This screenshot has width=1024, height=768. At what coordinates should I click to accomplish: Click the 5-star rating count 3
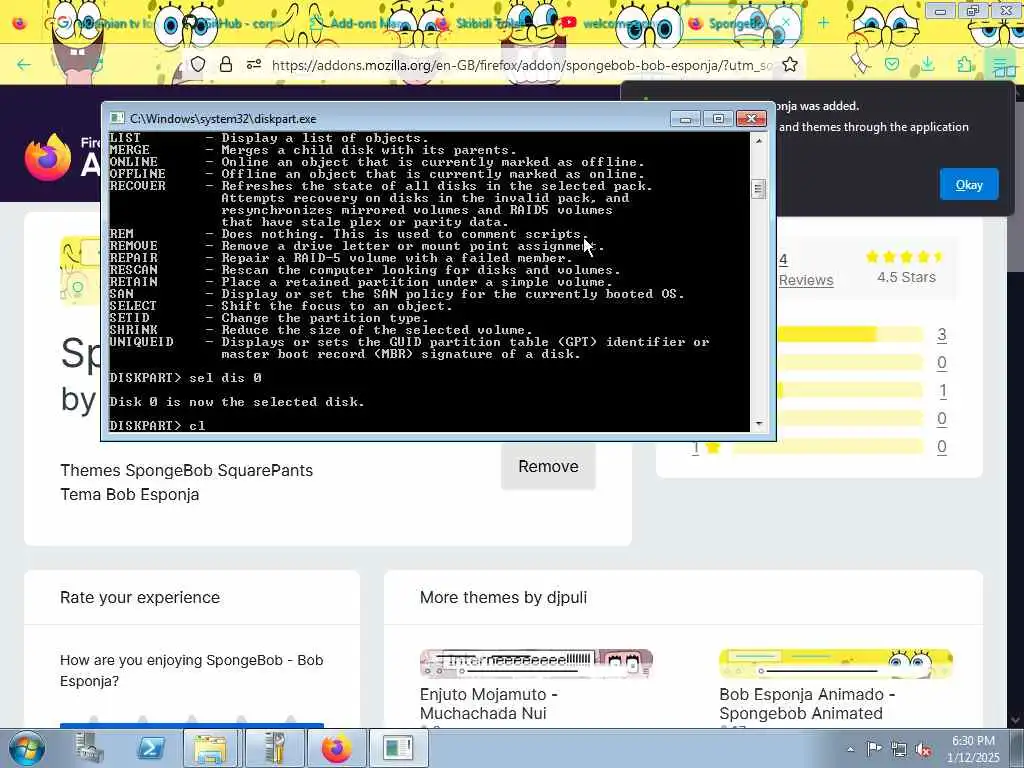pyautogui.click(x=942, y=335)
